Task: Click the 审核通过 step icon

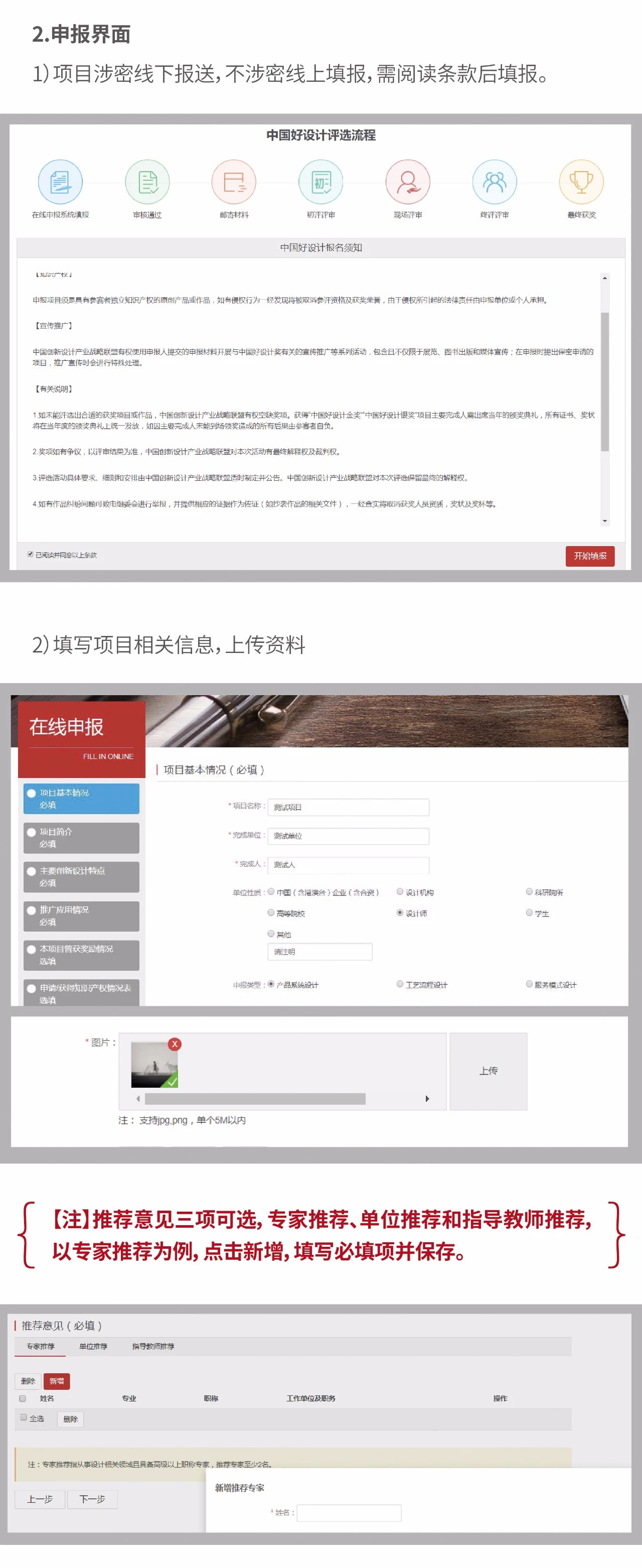Action: (147, 181)
